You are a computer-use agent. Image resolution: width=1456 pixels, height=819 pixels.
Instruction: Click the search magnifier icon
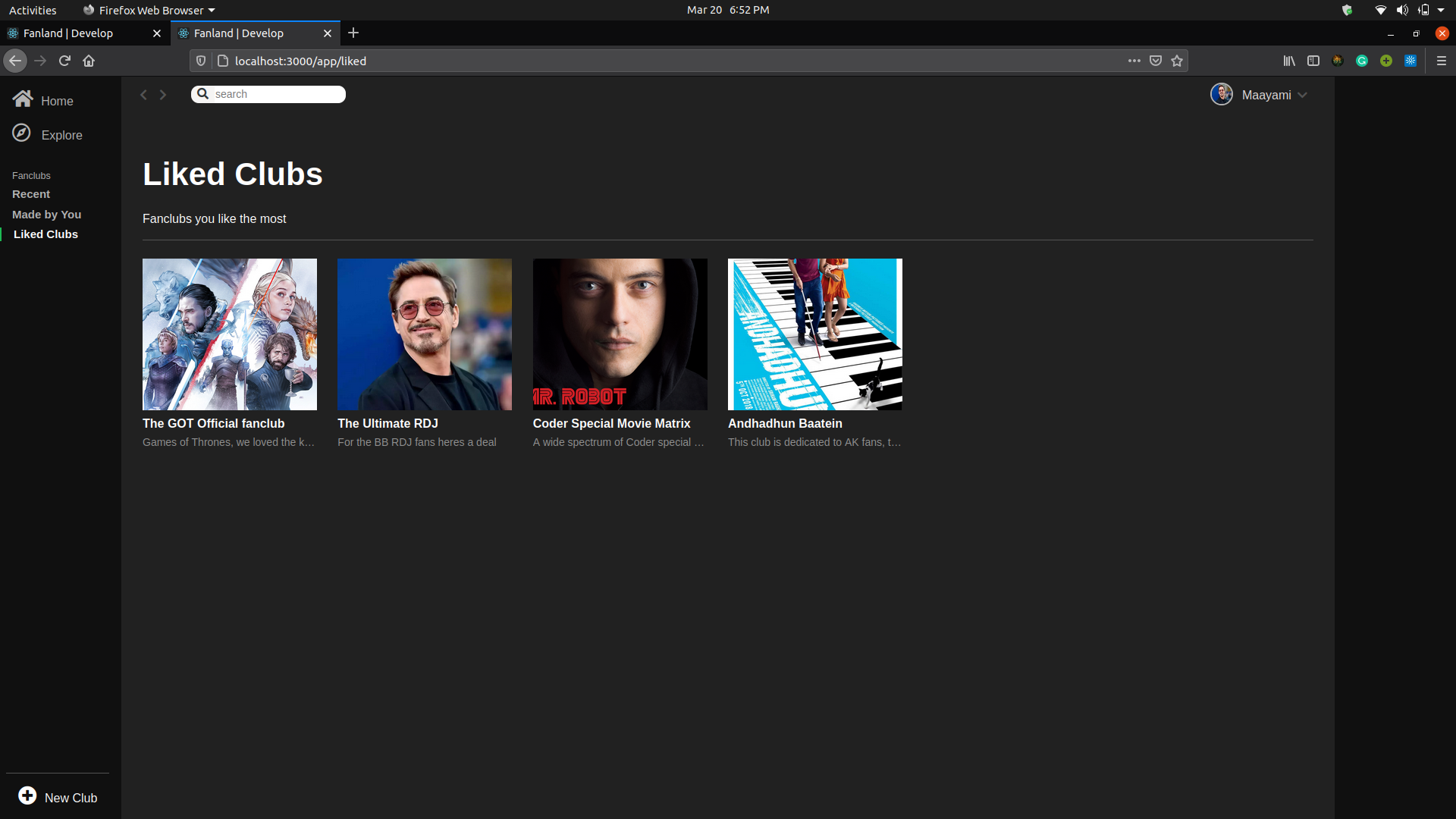(x=202, y=93)
